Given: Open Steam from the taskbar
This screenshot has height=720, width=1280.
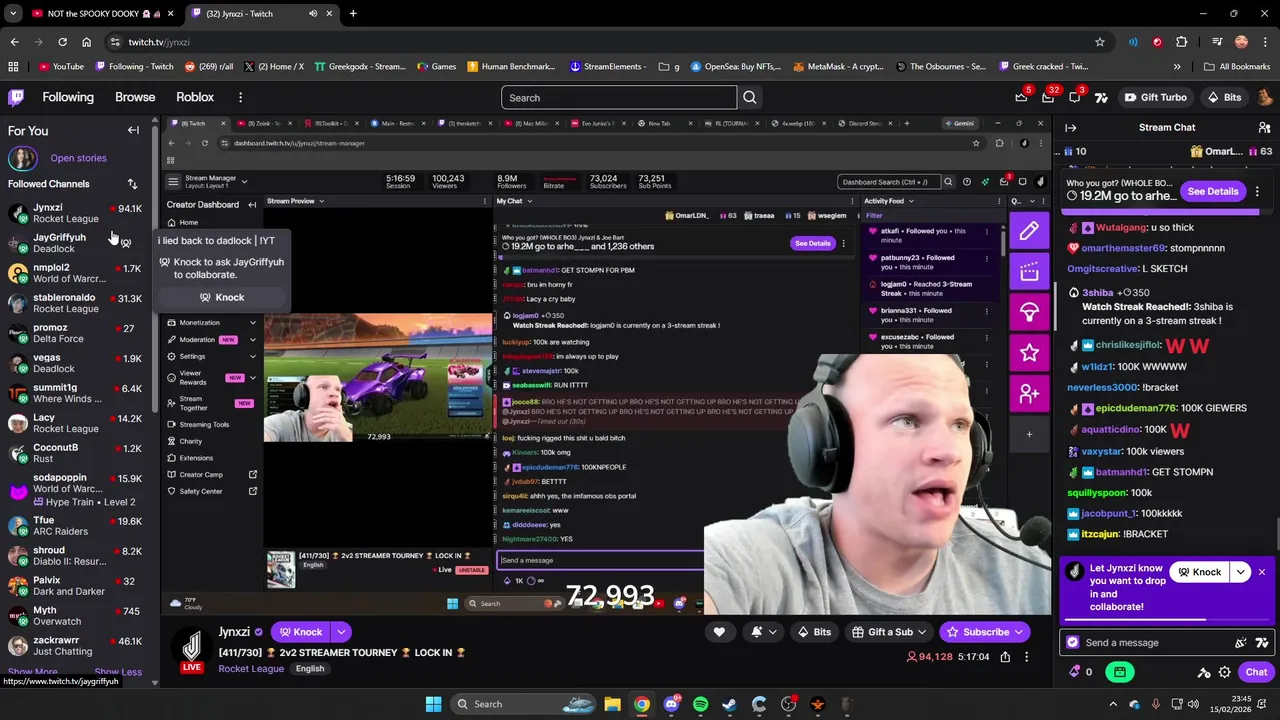Looking at the screenshot, I should 730,704.
